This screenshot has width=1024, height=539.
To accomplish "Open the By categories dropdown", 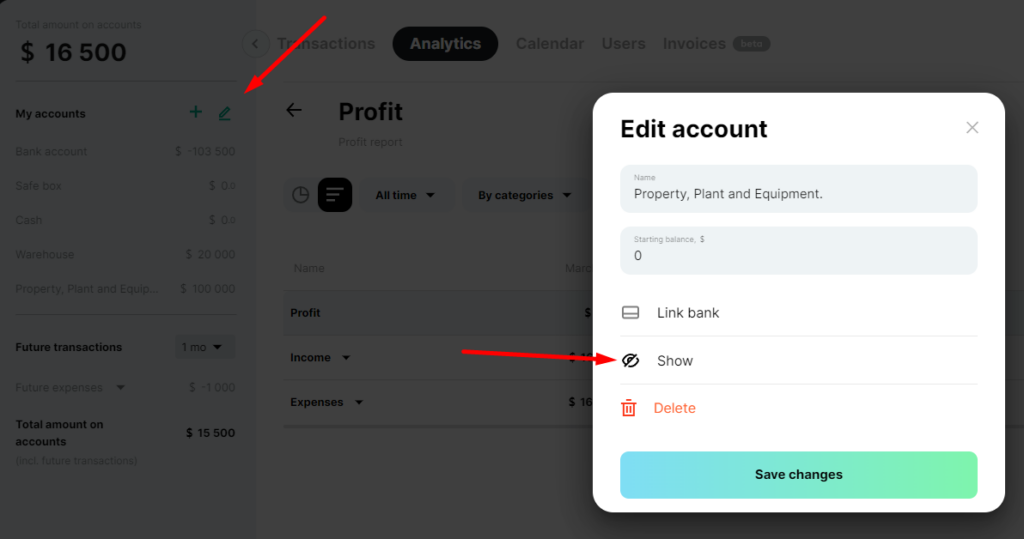I will click(x=524, y=195).
